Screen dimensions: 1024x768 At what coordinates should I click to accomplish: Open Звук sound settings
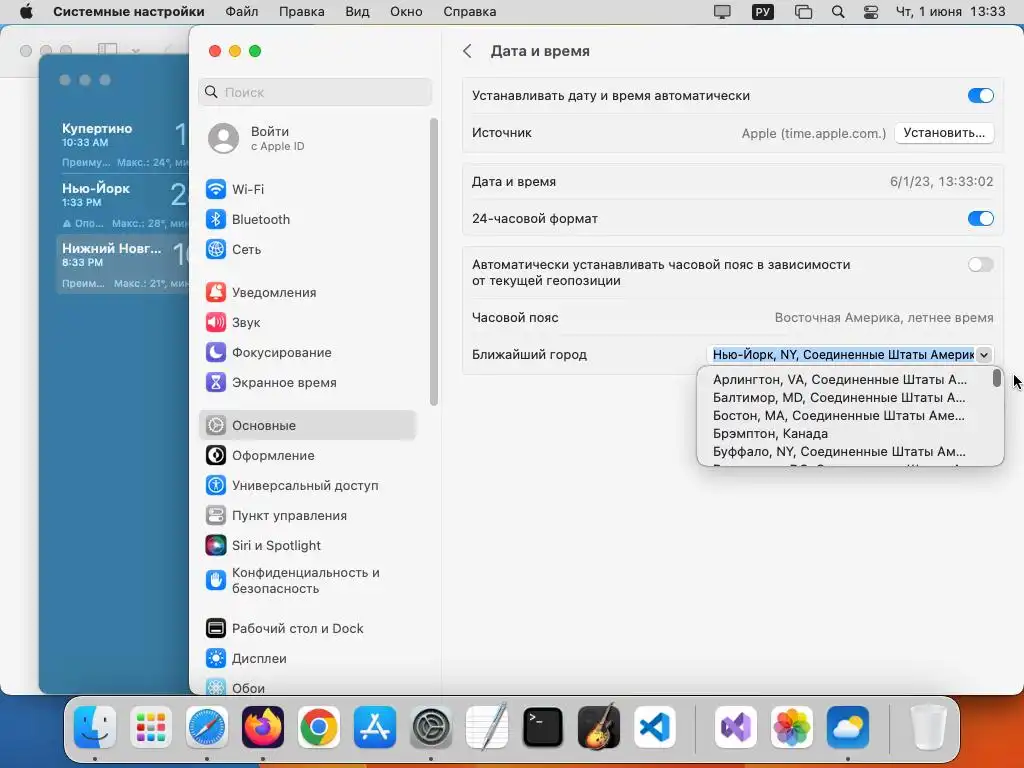[308, 323]
